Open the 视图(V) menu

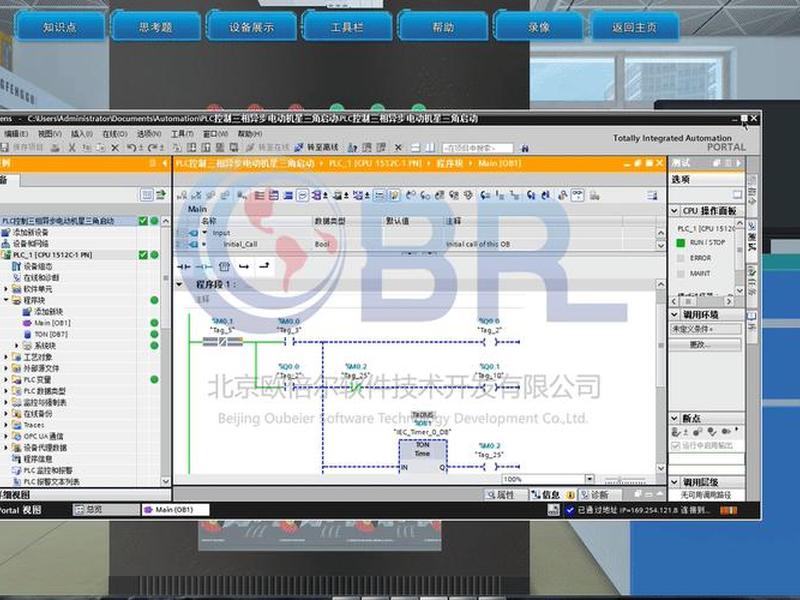tap(49, 134)
